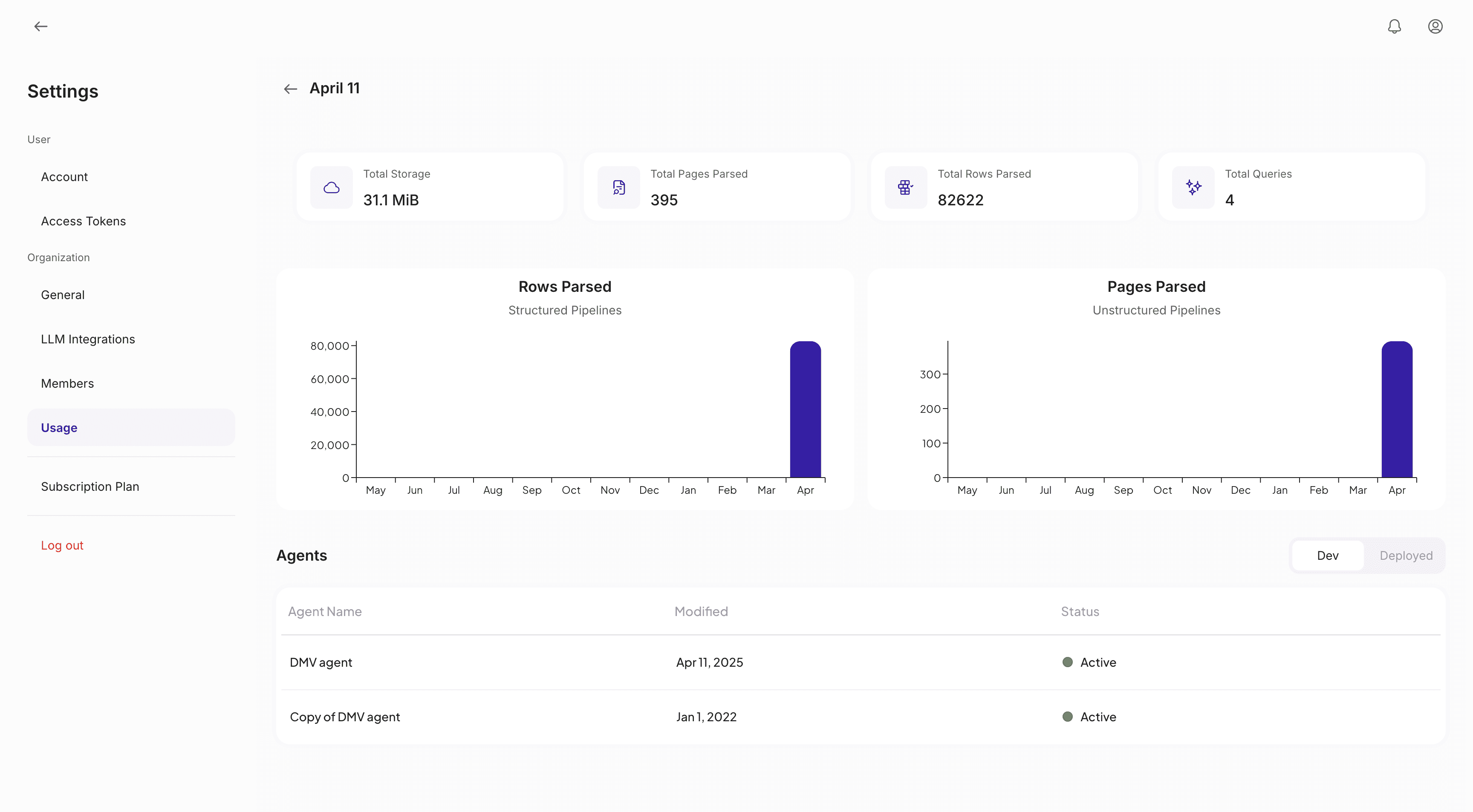Screen dimensions: 1473x812
Task: Click the back arrow next to April 11
Action: click(x=291, y=89)
